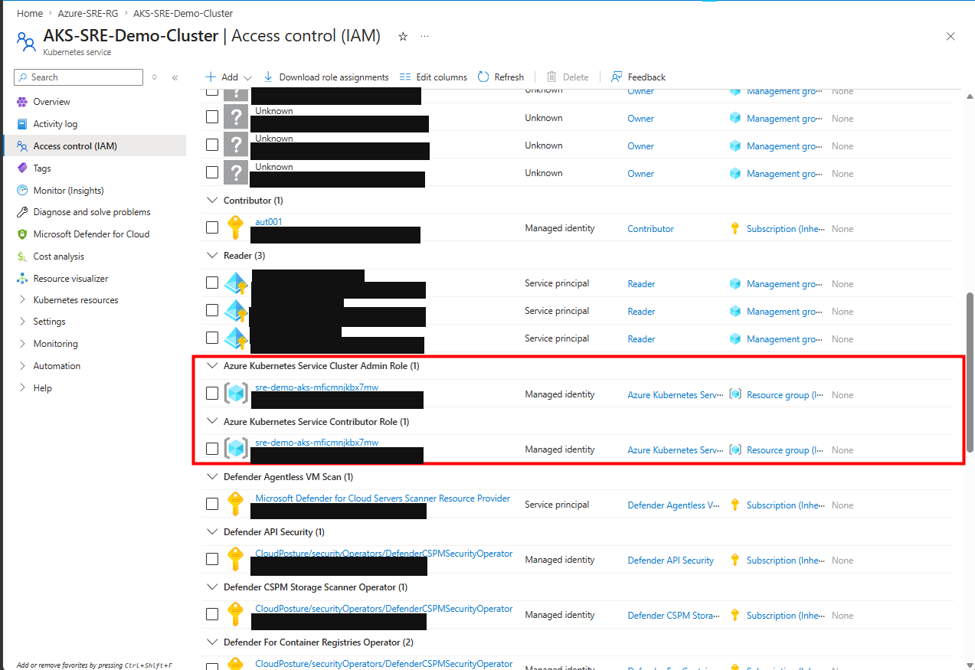975x670 pixels.
Task: Click the Cost analysis dollar icon
Action: [22, 256]
